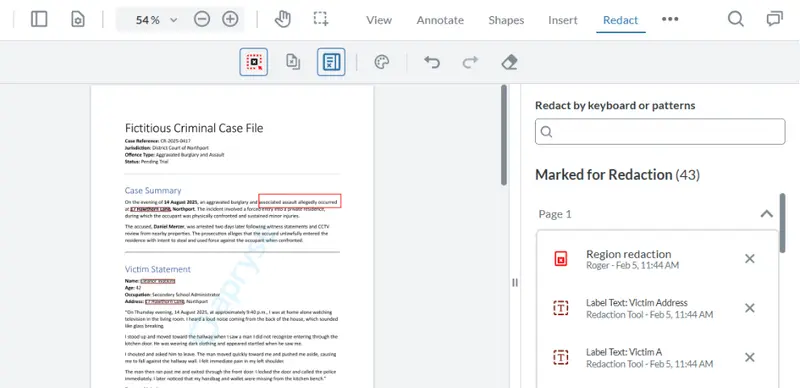Select the eraser tool
The image size is (800, 388).
point(509,62)
